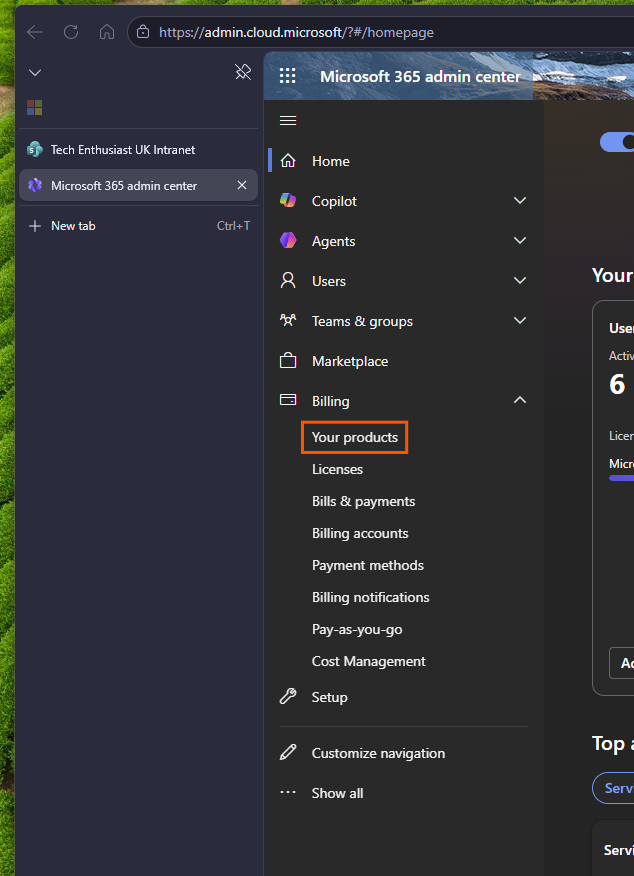The width and height of the screenshot is (634, 876).
Task: Open Billing accounts
Action: [360, 534]
